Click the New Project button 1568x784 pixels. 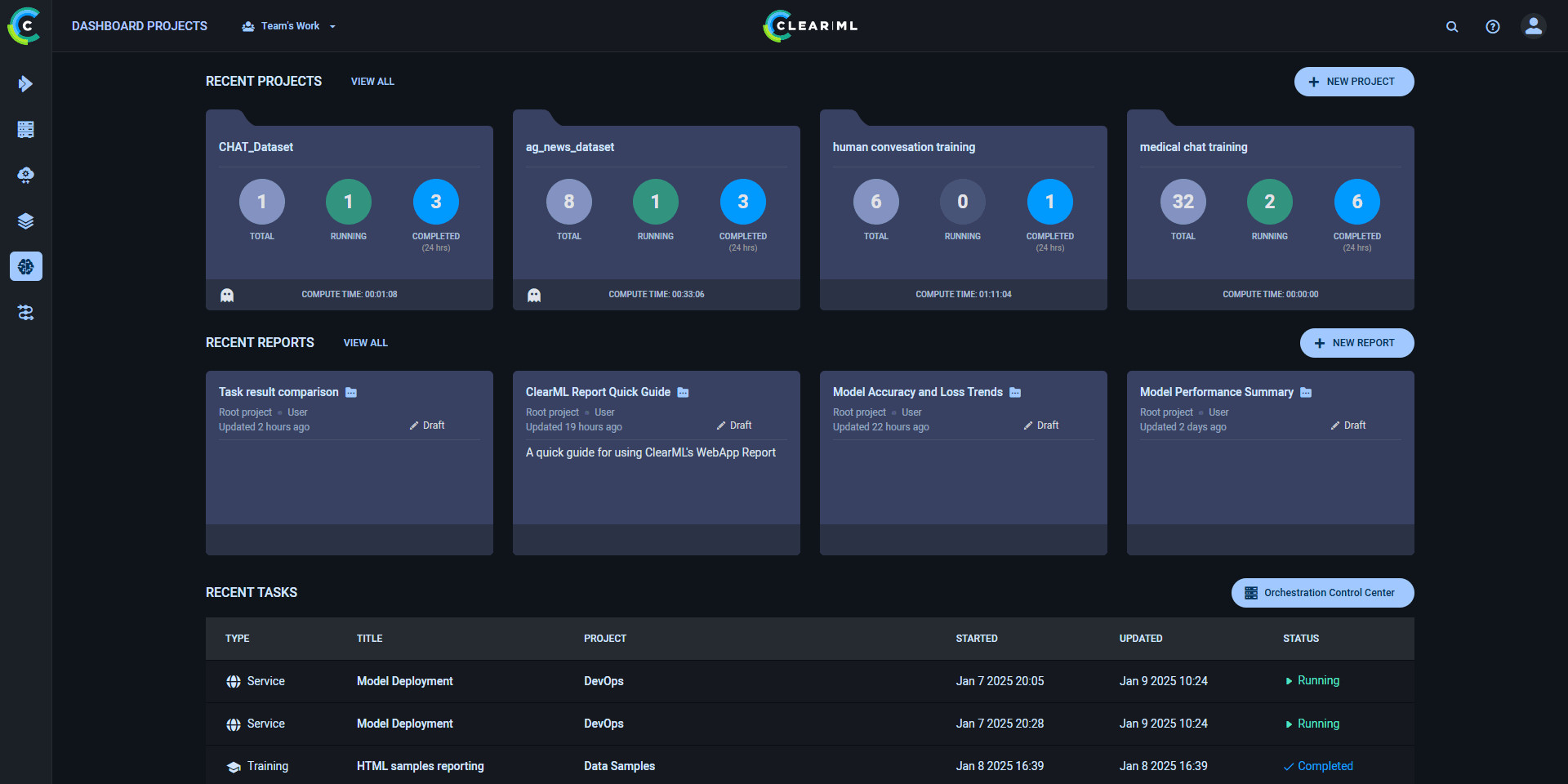(1353, 82)
